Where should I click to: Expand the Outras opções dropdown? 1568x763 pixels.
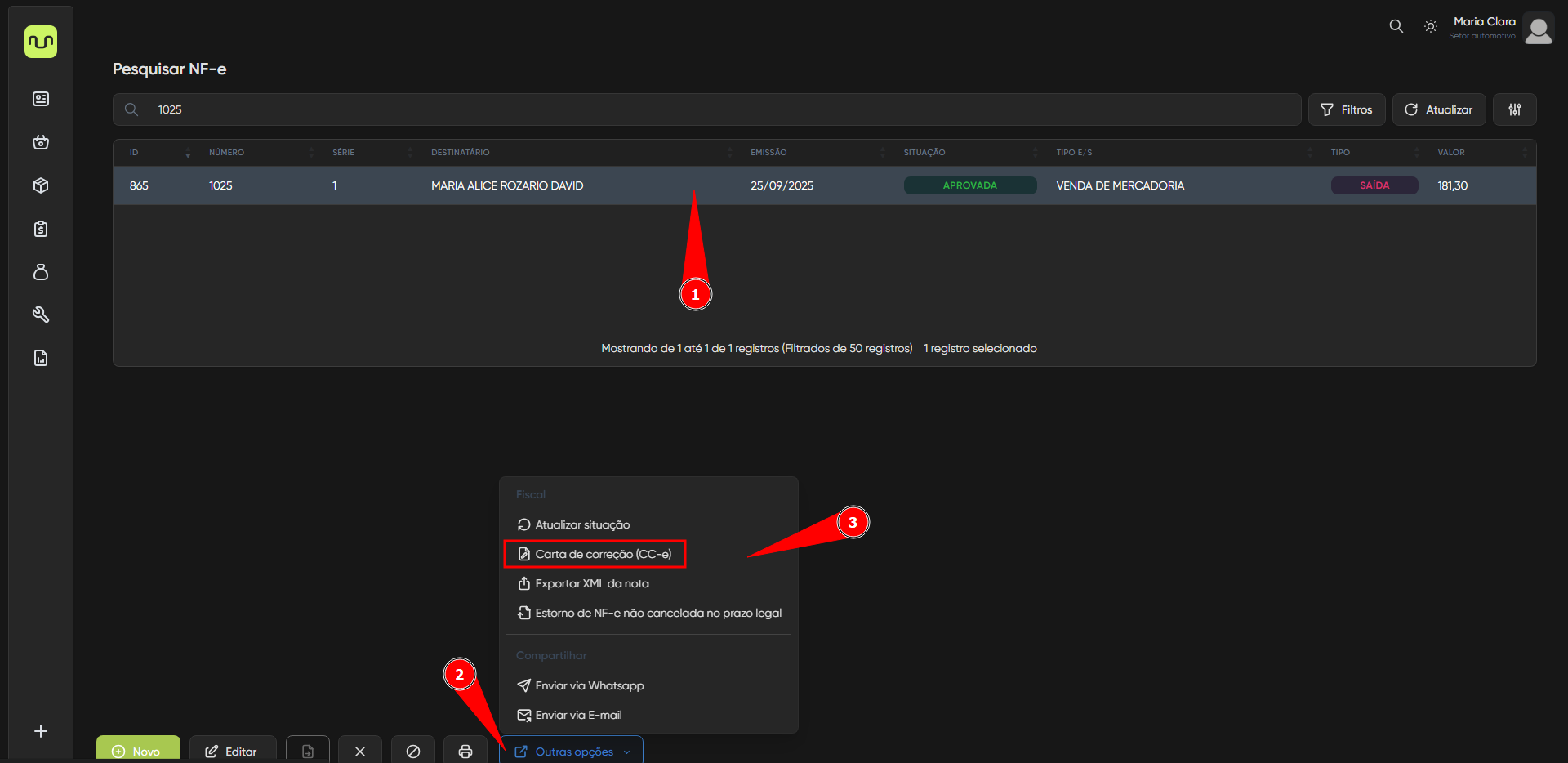tap(572, 751)
